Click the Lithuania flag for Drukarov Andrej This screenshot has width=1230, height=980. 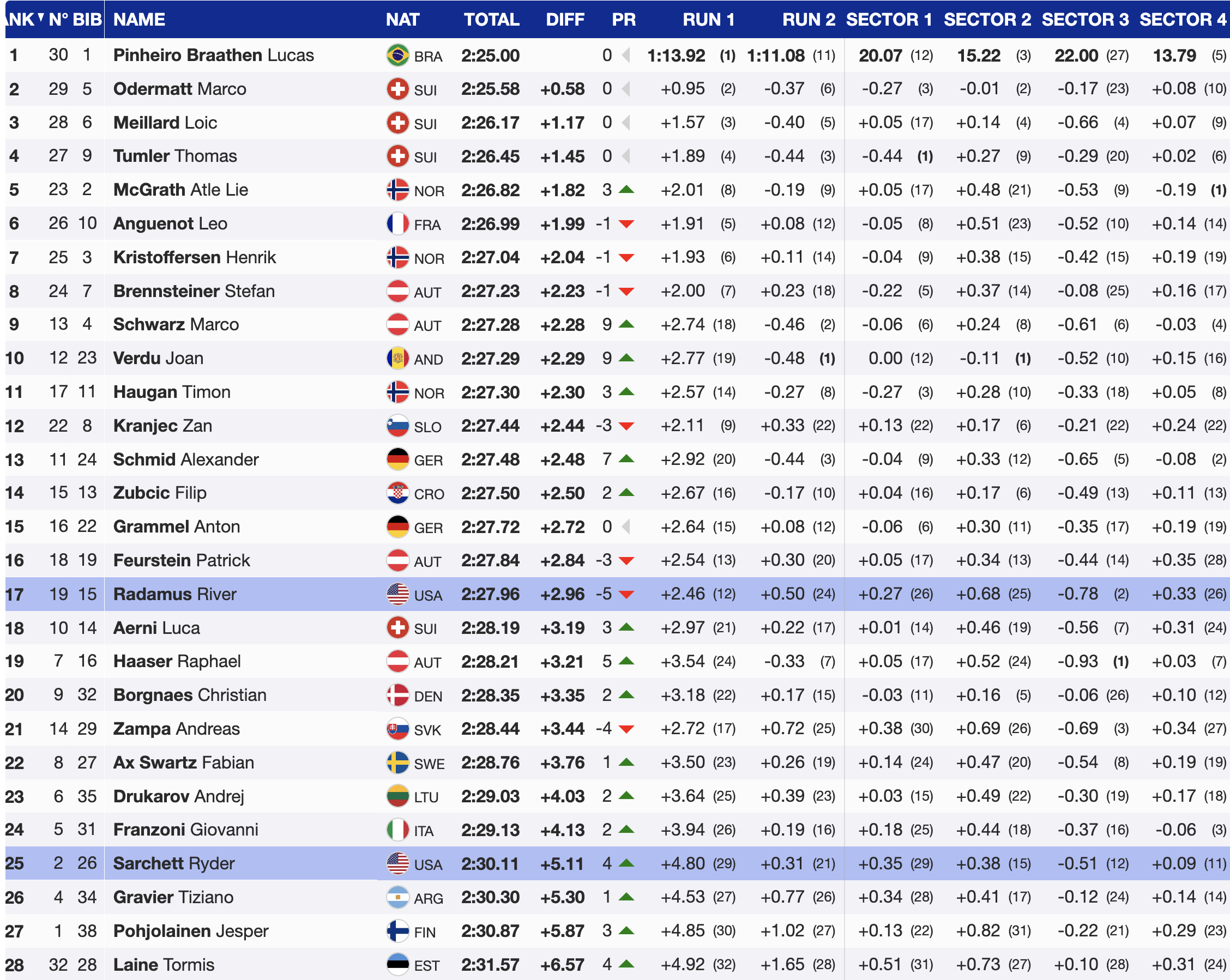pos(397,796)
